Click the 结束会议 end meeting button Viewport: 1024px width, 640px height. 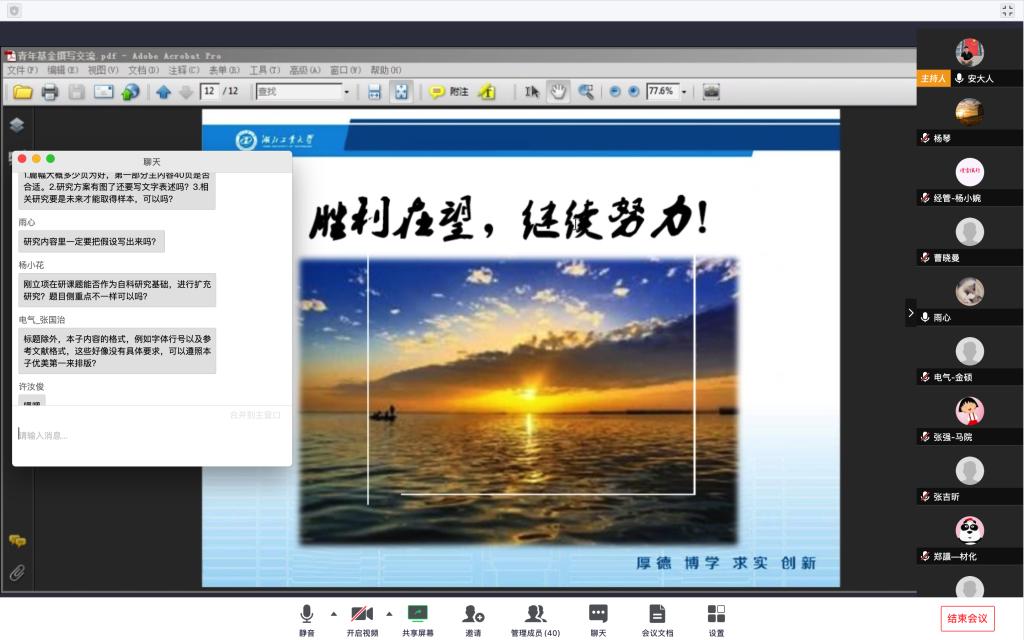click(x=967, y=618)
